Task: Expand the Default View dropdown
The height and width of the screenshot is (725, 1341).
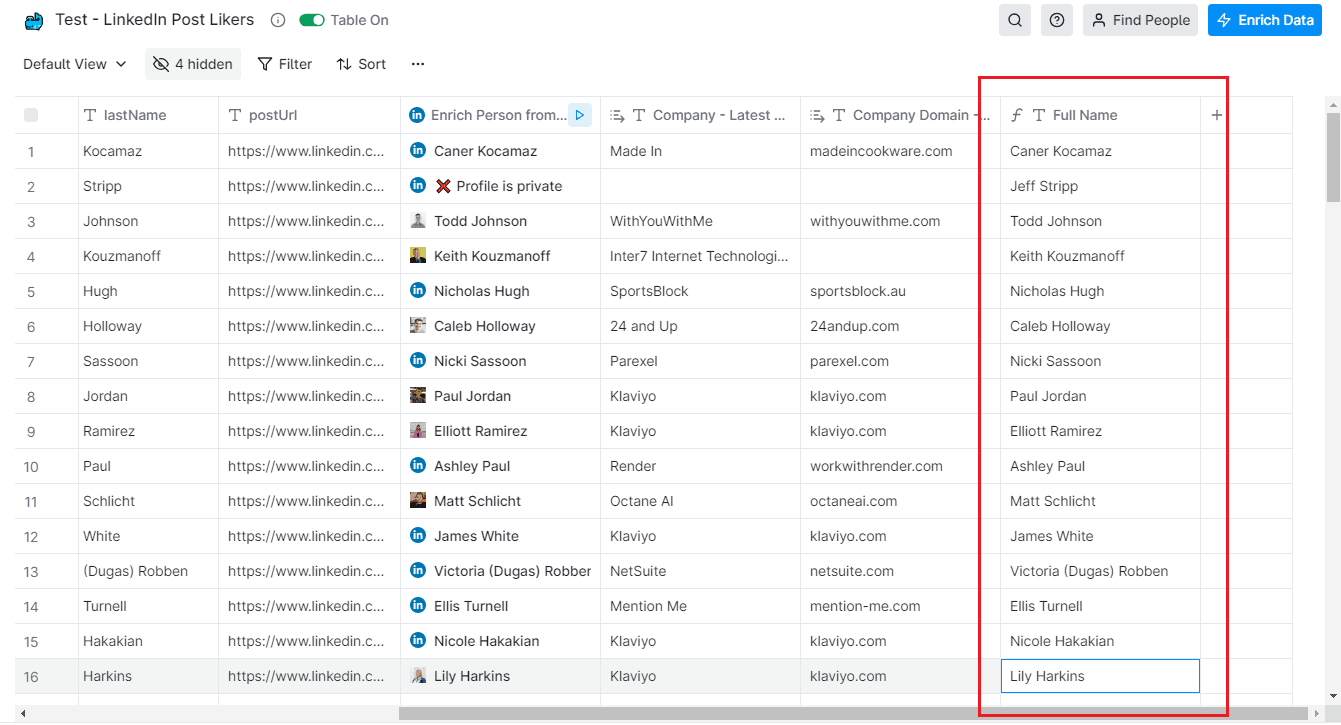Action: point(75,64)
